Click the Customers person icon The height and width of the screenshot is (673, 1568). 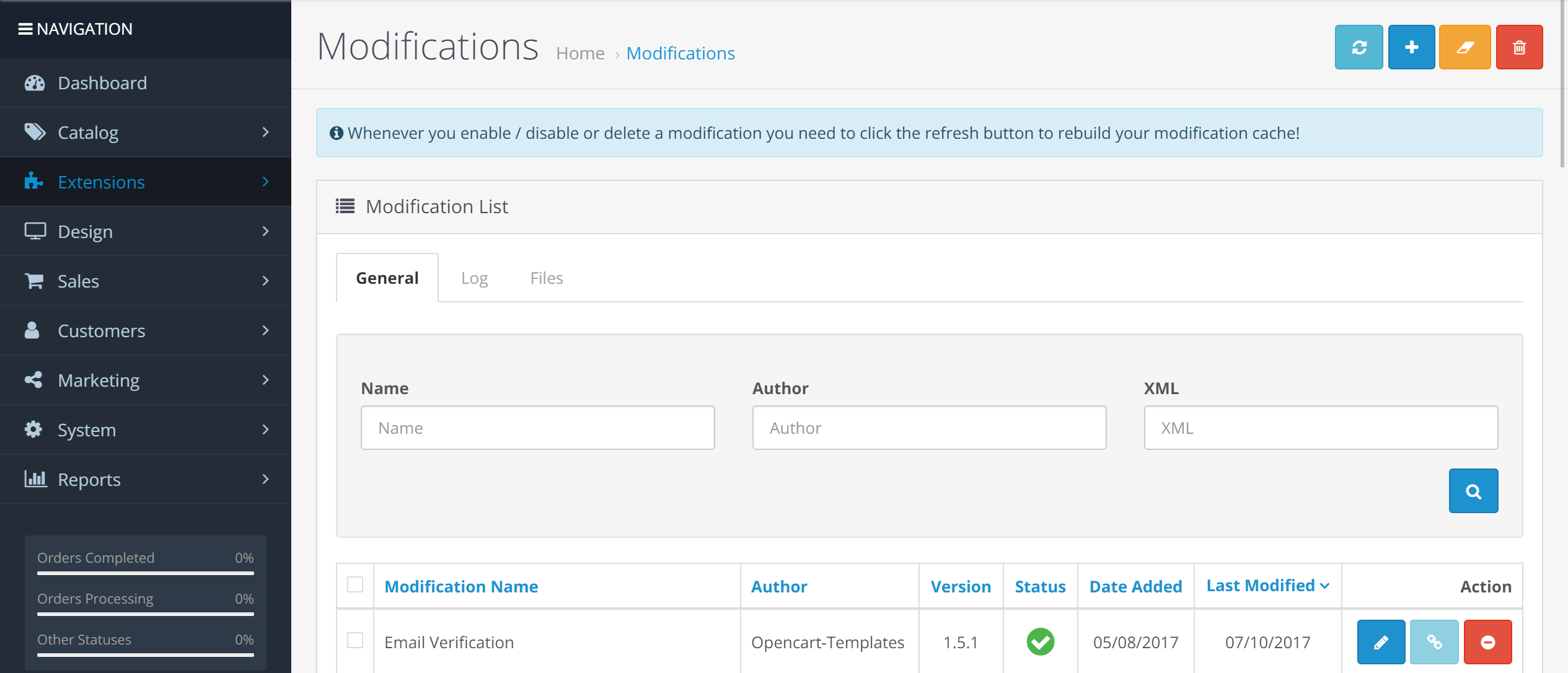(32, 330)
